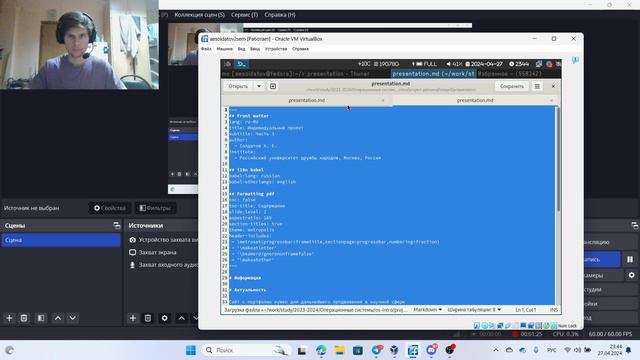Click the gedit vertical scrollbar
Image resolution: width=640 pixels, height=360 pixels.
(558, 159)
